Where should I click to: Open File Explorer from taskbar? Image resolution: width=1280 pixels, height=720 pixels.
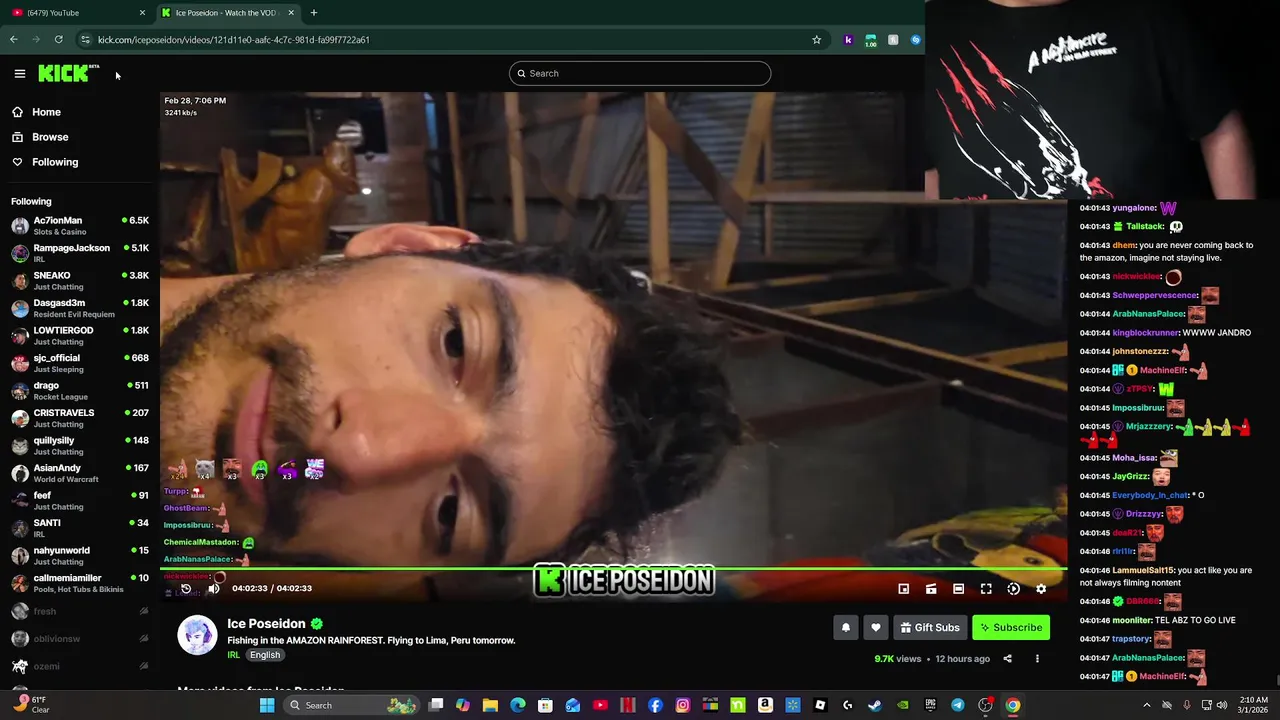490,705
